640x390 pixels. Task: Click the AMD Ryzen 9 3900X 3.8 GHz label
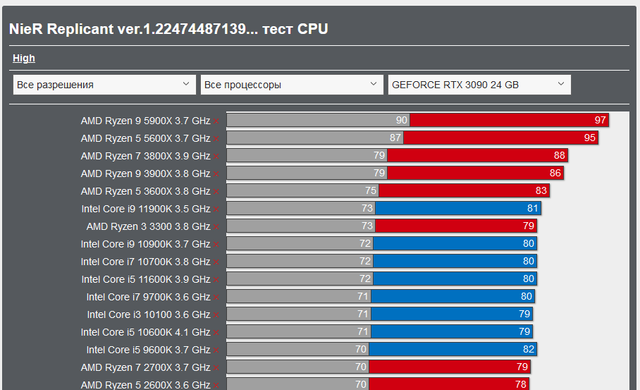pyautogui.click(x=145, y=173)
